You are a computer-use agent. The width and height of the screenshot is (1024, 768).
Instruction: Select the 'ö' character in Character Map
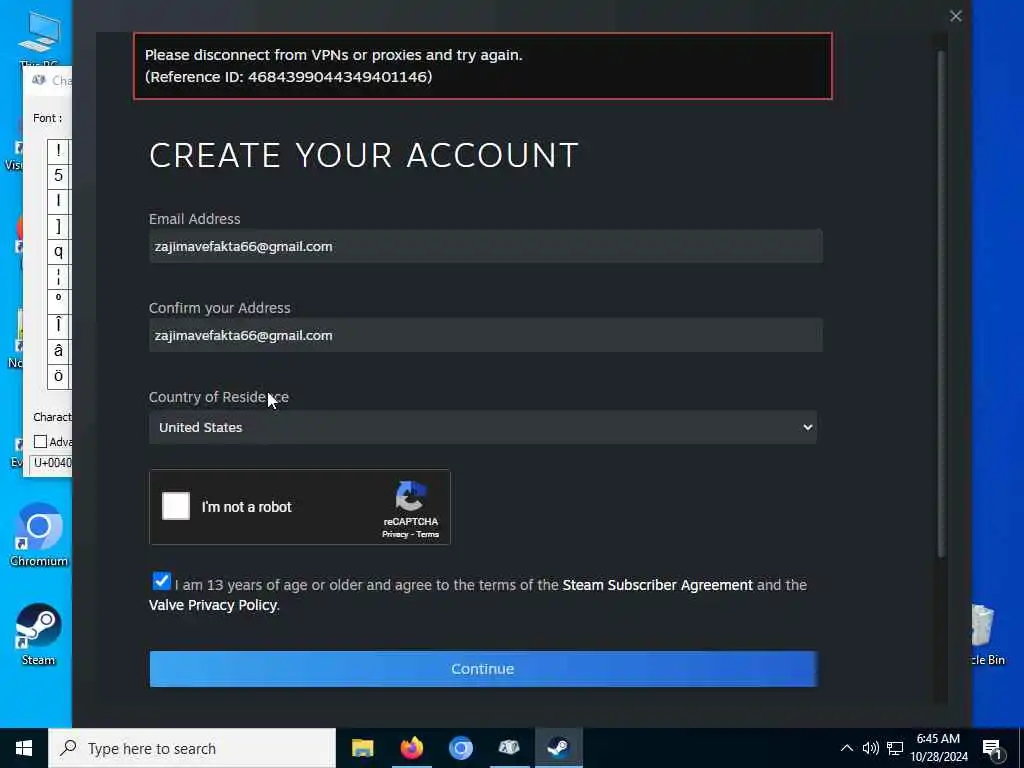coord(58,377)
